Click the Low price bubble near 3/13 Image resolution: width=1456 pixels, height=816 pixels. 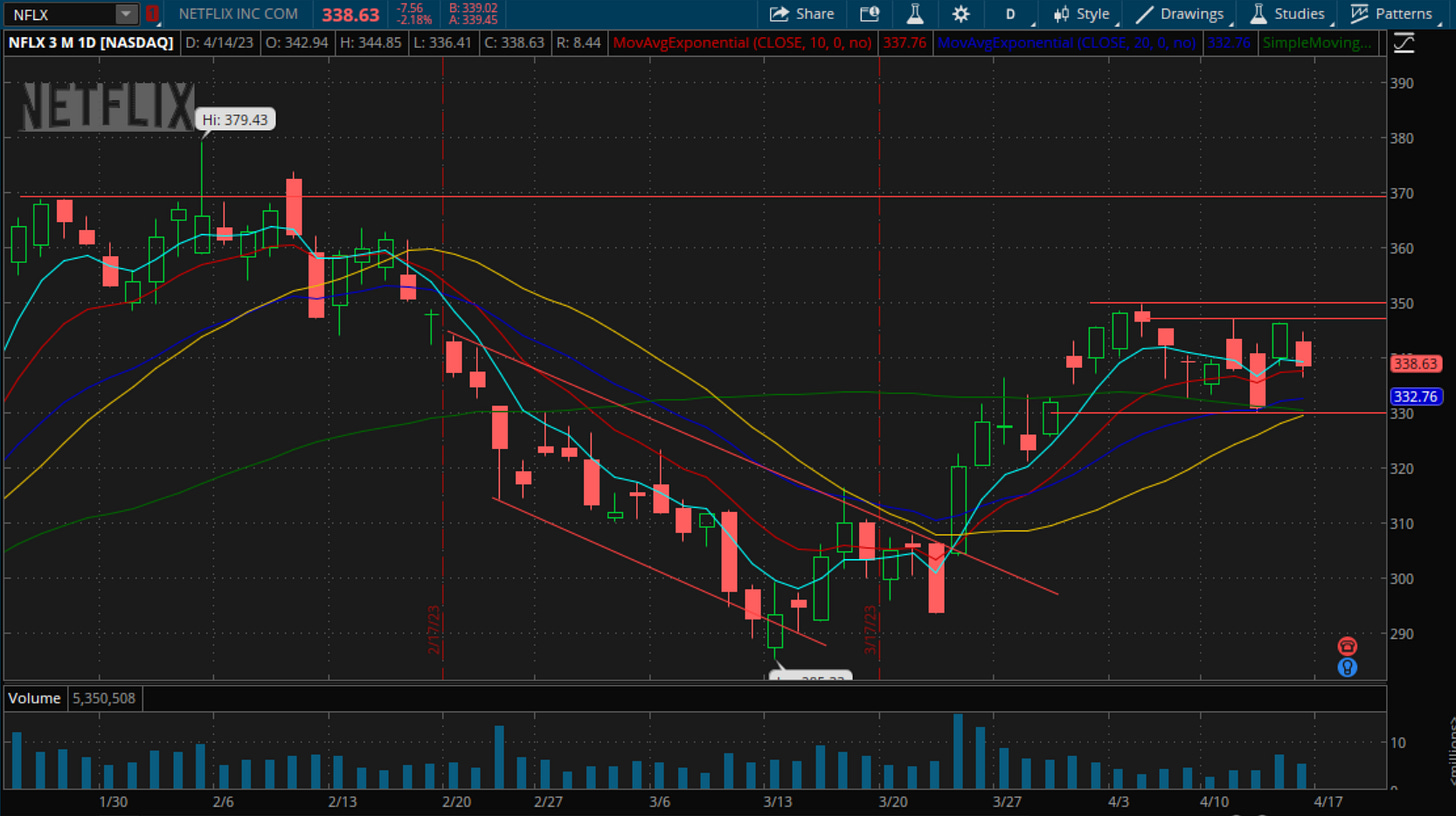click(811, 676)
